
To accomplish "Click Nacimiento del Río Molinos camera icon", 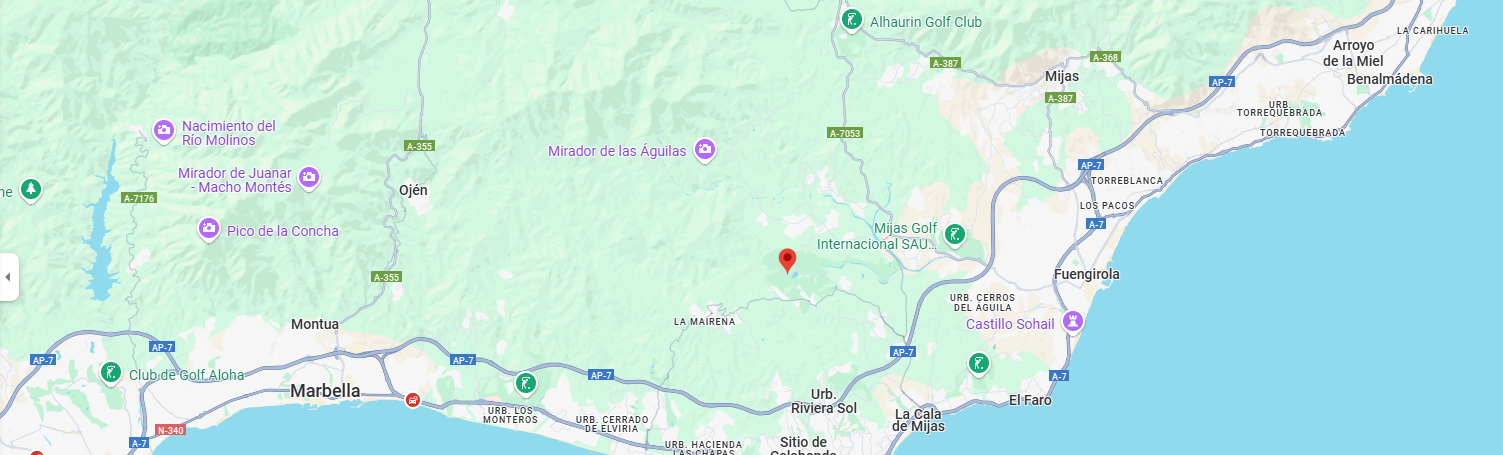I will (164, 131).
